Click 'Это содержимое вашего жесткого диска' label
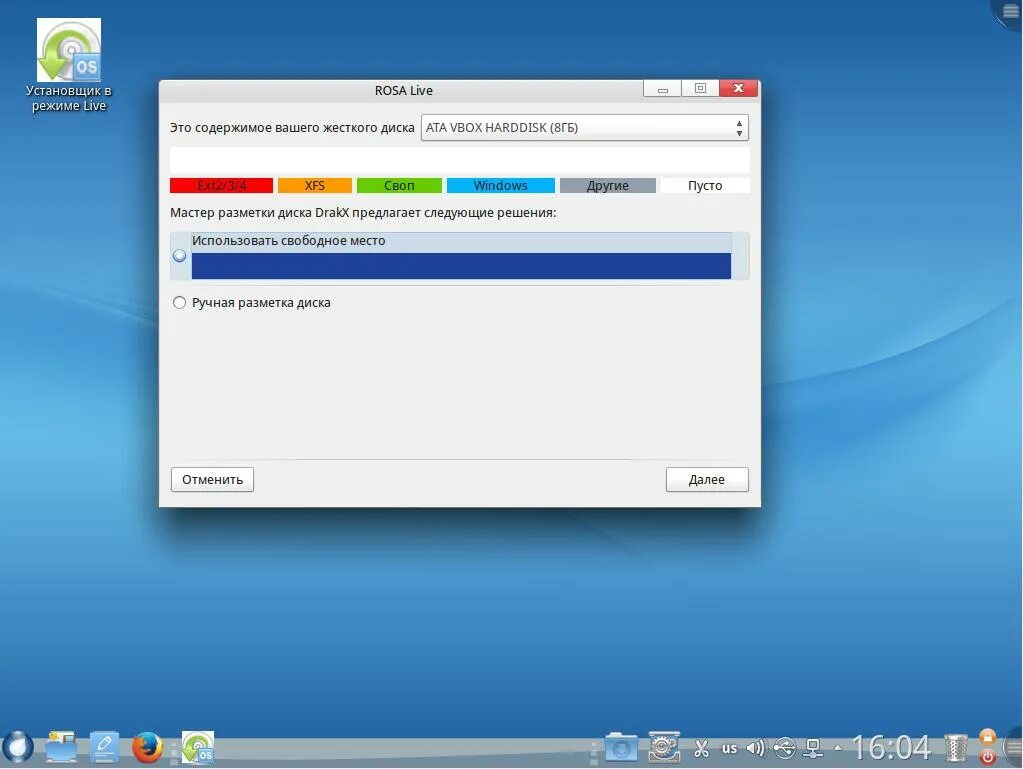The width and height of the screenshot is (1023, 769). tap(292, 128)
